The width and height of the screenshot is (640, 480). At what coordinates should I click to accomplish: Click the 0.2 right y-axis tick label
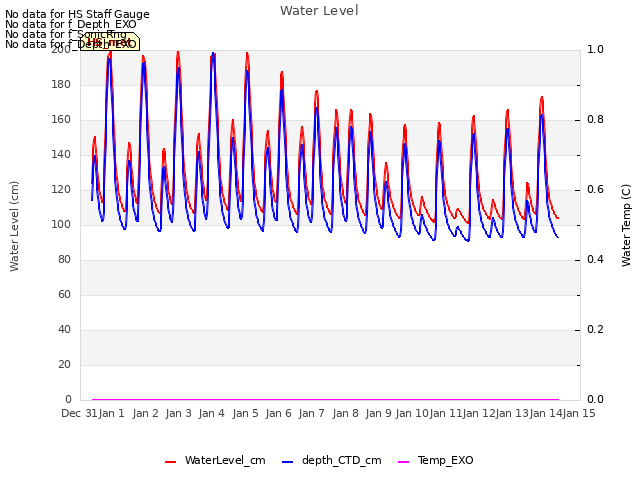(595, 330)
